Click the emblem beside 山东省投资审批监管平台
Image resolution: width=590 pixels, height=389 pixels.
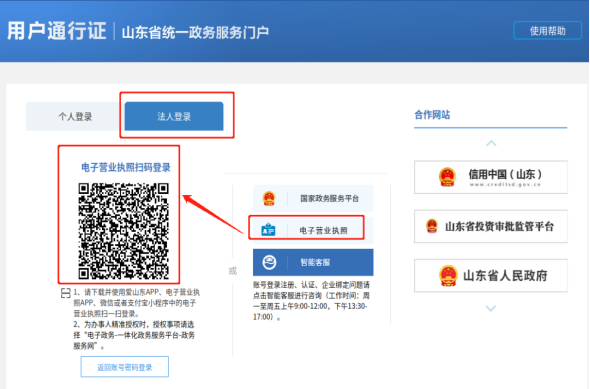432,226
